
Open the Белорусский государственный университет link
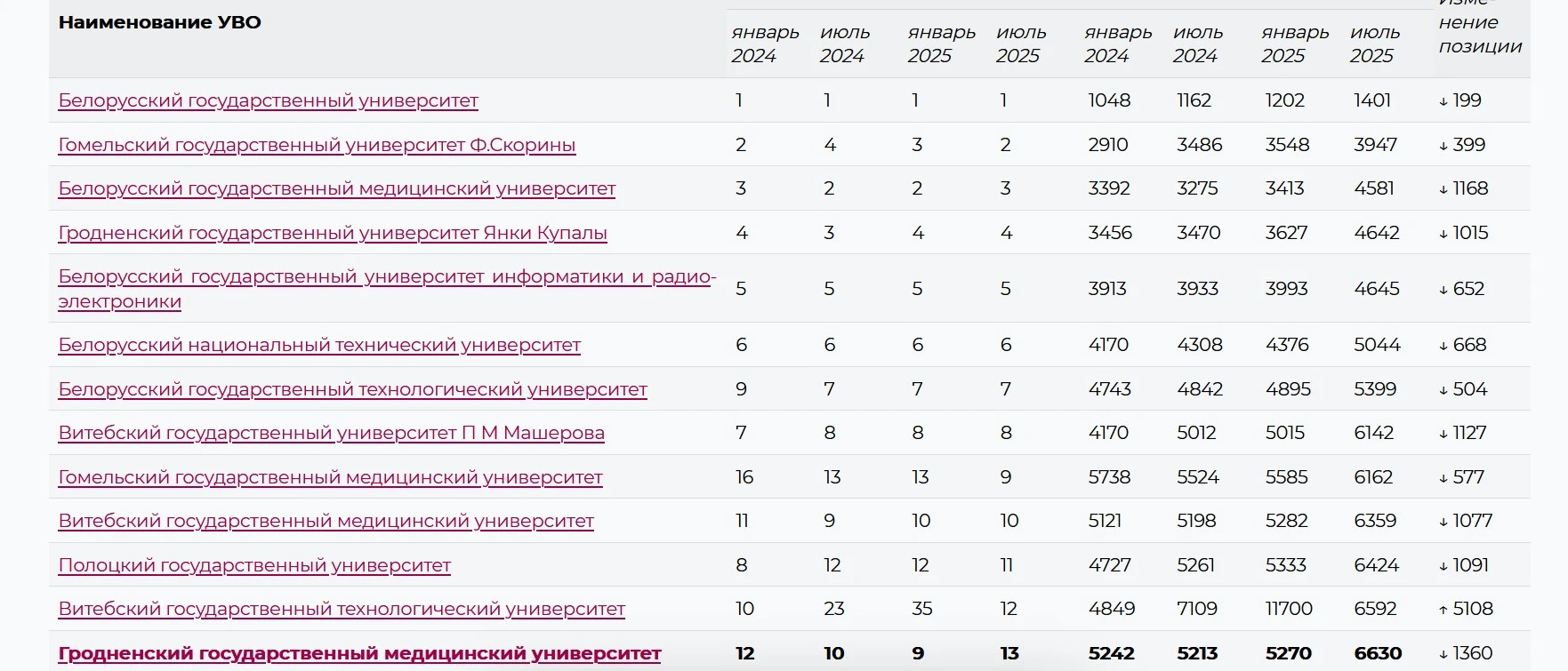[x=268, y=100]
